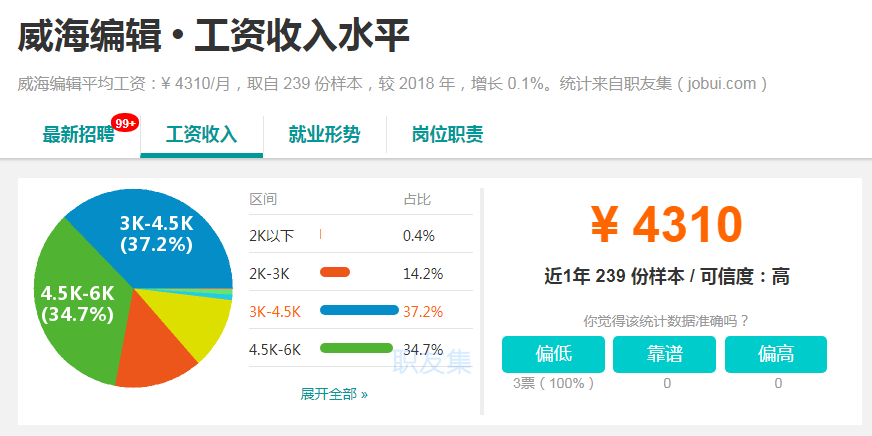This screenshot has height=436, width=872.
Task: Go to the 岗位职责 tab
Action: point(448,135)
